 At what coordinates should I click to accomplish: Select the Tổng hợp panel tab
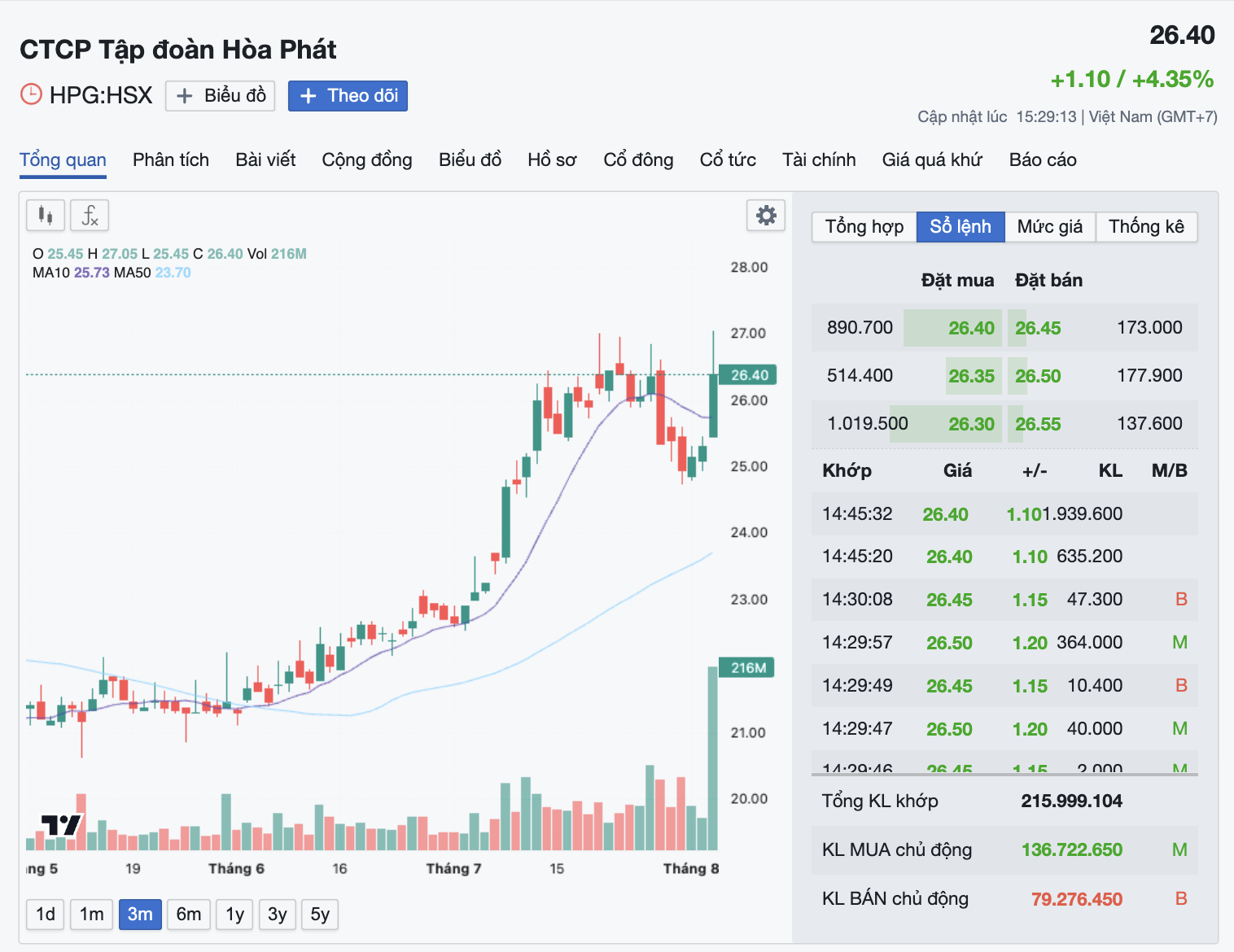click(x=864, y=227)
